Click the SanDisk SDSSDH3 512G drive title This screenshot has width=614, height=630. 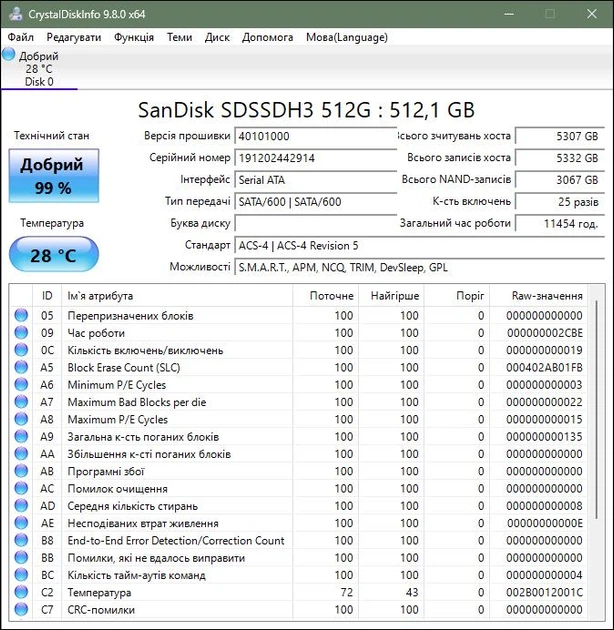click(306, 110)
